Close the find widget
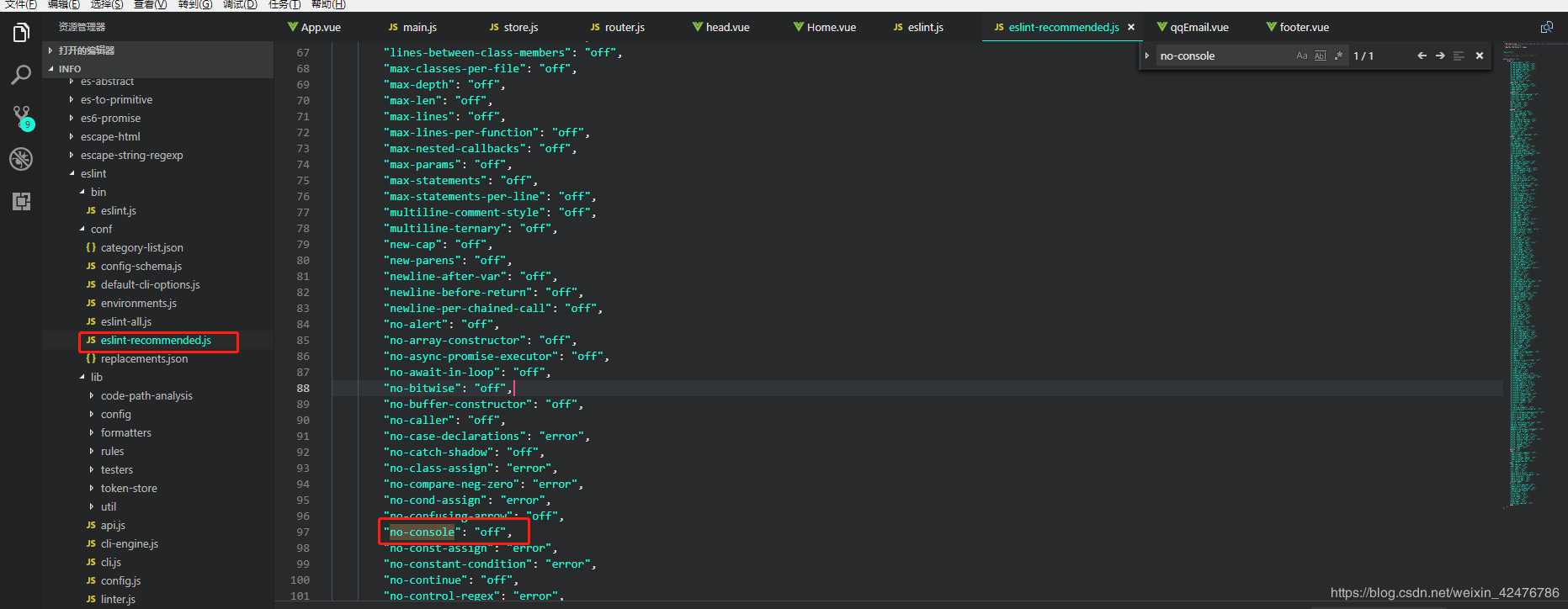The height and width of the screenshot is (609, 1568). [1480, 56]
